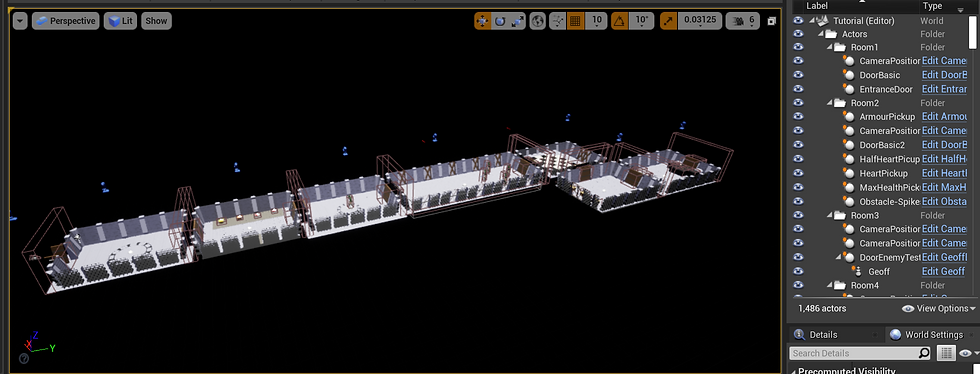
Task: Collapse the Room3 folder
Action: [830, 215]
